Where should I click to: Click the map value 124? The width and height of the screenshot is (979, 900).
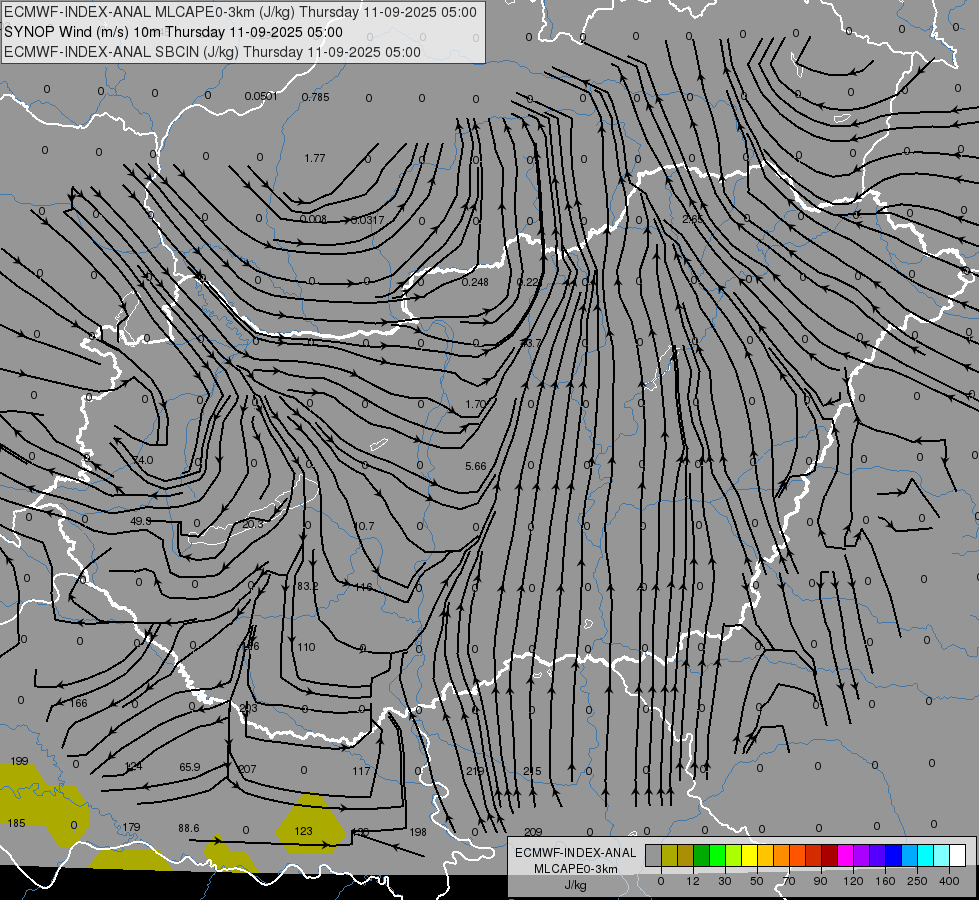tap(134, 766)
